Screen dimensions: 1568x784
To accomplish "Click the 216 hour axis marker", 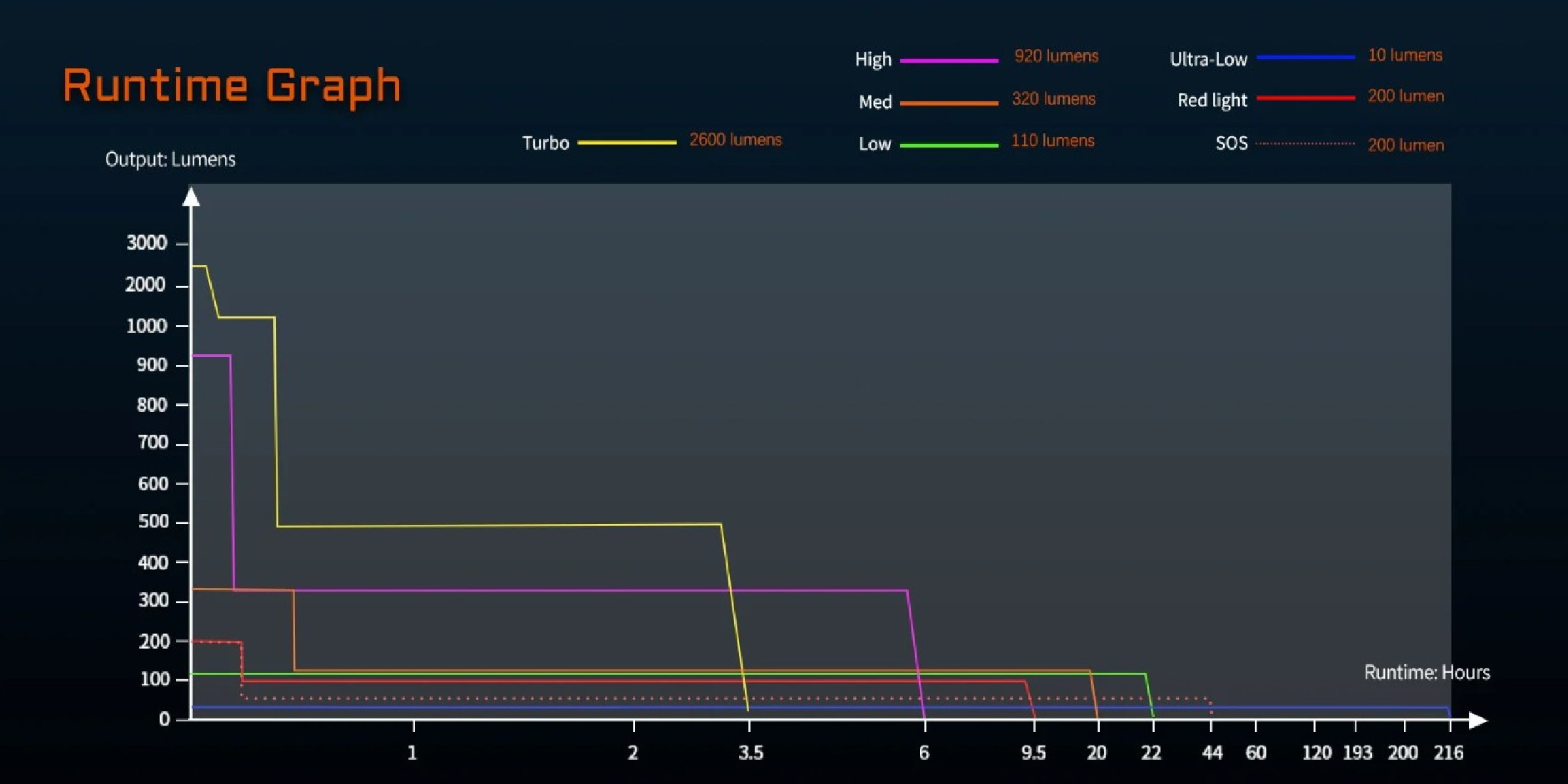I will [1448, 753].
